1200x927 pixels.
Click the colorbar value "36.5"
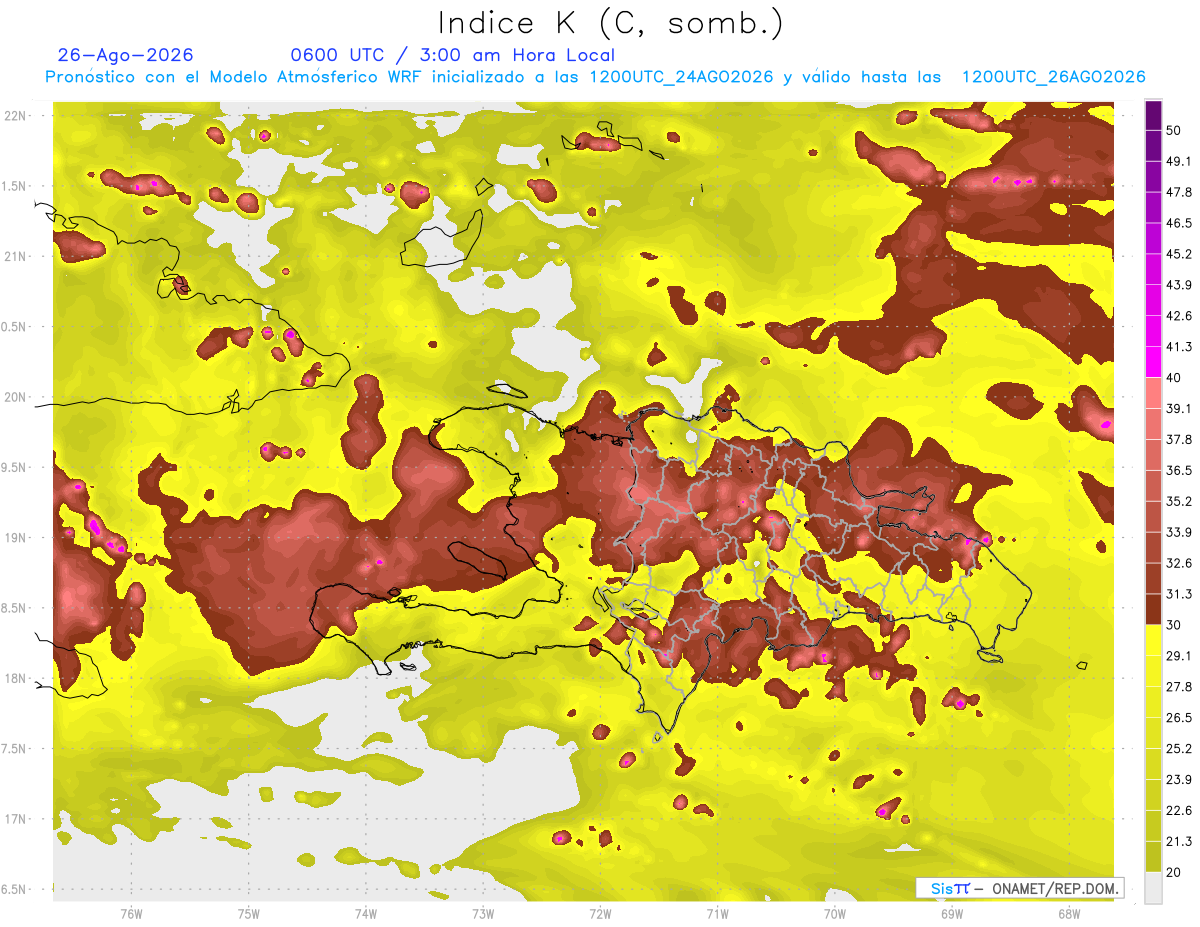[1178, 470]
